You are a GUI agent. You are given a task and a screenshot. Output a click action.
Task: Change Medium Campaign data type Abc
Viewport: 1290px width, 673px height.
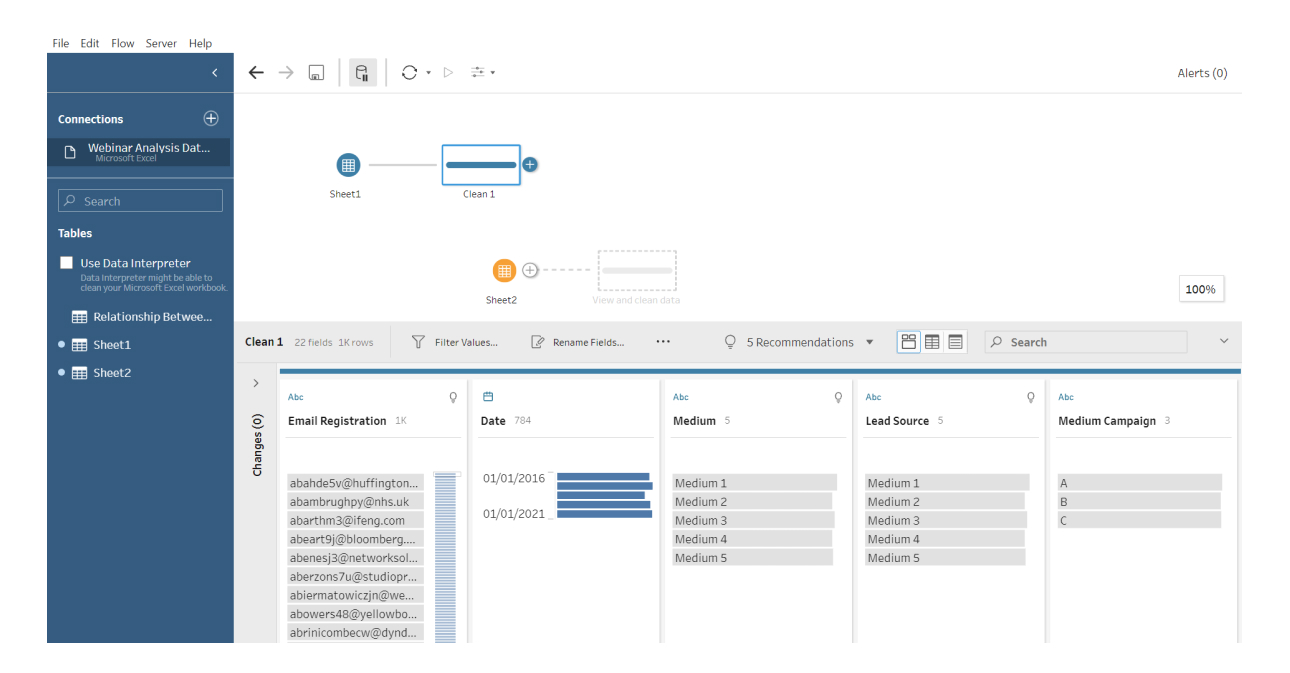pos(1066,397)
